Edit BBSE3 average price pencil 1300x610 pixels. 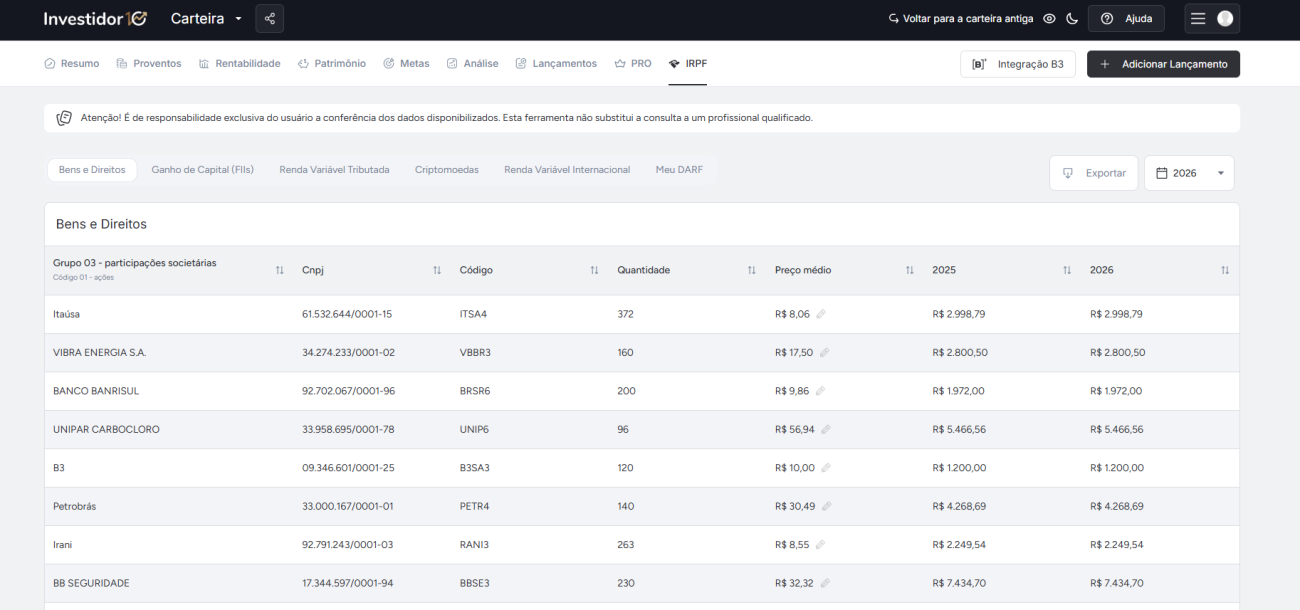pyautogui.click(x=826, y=584)
